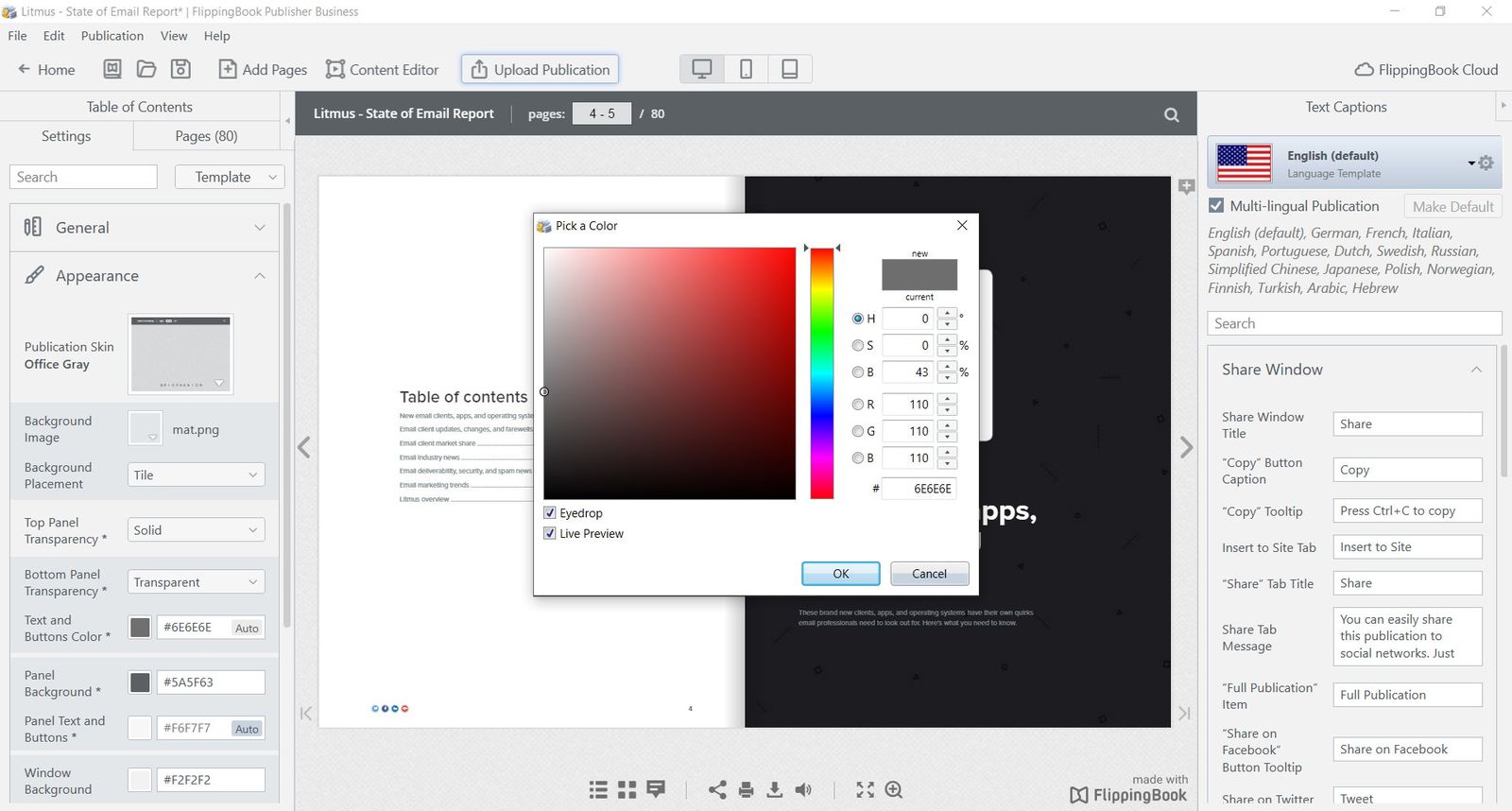Viewport: 1512px width, 811px height.
Task: Uncheck the Eyedrop checkbox
Action: pyautogui.click(x=550, y=513)
